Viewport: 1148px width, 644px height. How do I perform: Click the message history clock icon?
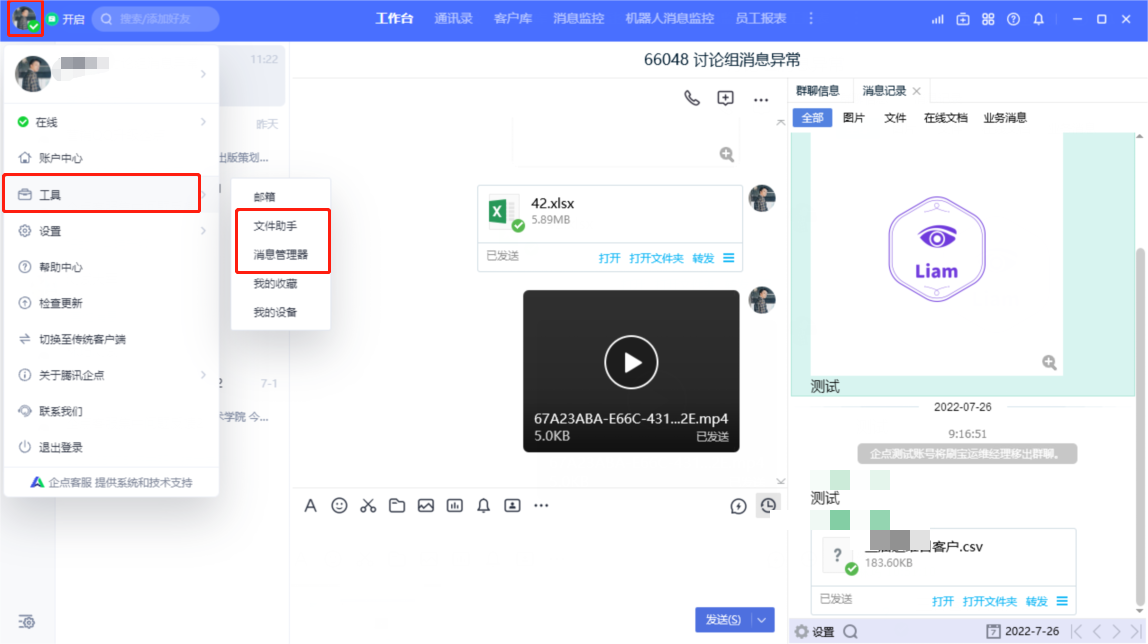(x=767, y=506)
